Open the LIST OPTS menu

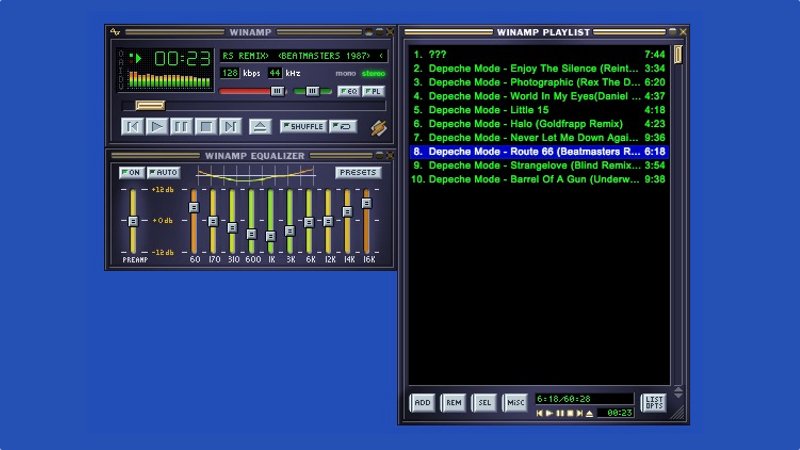point(654,403)
